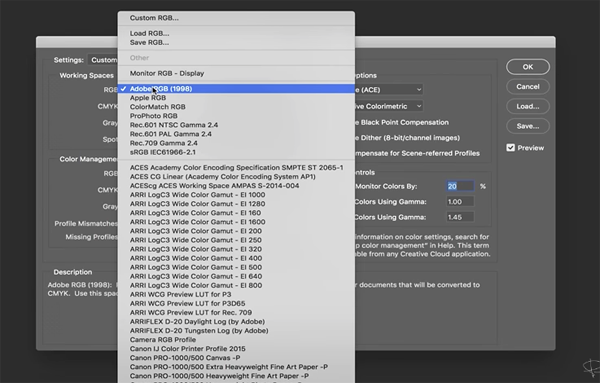Choose ARRI WCG Preview LUT for P3
The height and width of the screenshot is (383, 600).
pos(236,295)
